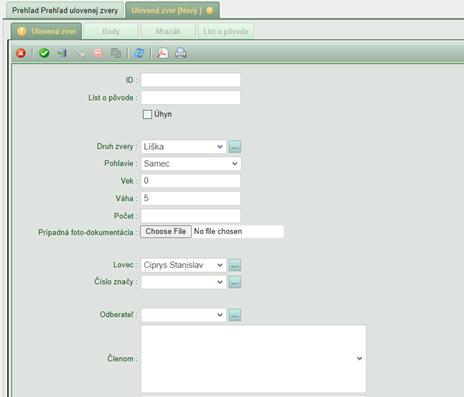
Task: Click the greyed-out edit wand icon
Action: [x=80, y=53]
